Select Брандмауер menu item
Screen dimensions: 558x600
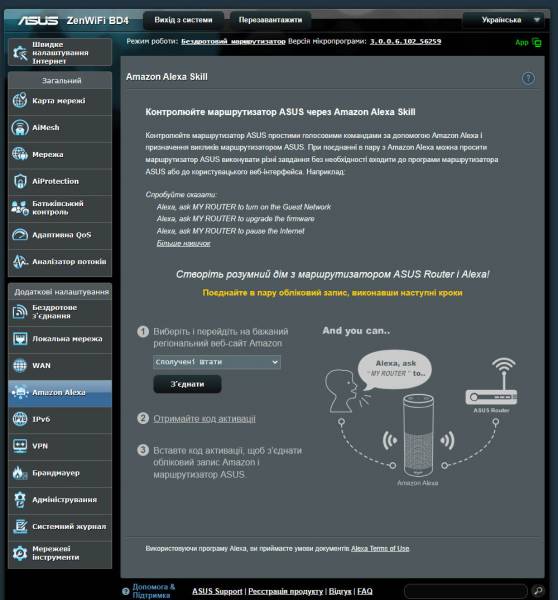click(60, 473)
